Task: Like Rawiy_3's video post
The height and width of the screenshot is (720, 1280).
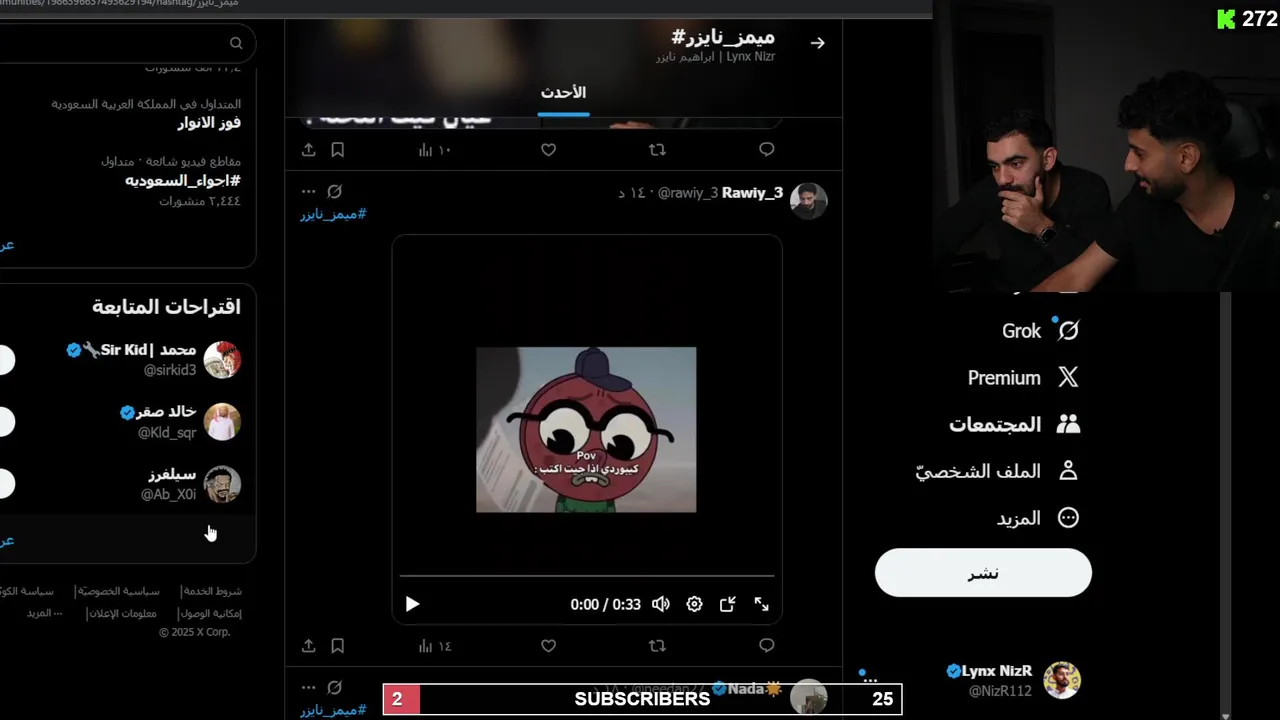Action: 548,646
